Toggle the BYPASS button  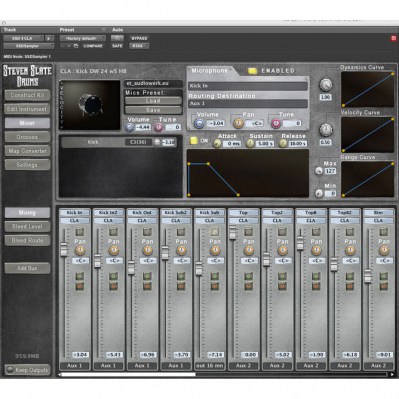tap(139, 38)
